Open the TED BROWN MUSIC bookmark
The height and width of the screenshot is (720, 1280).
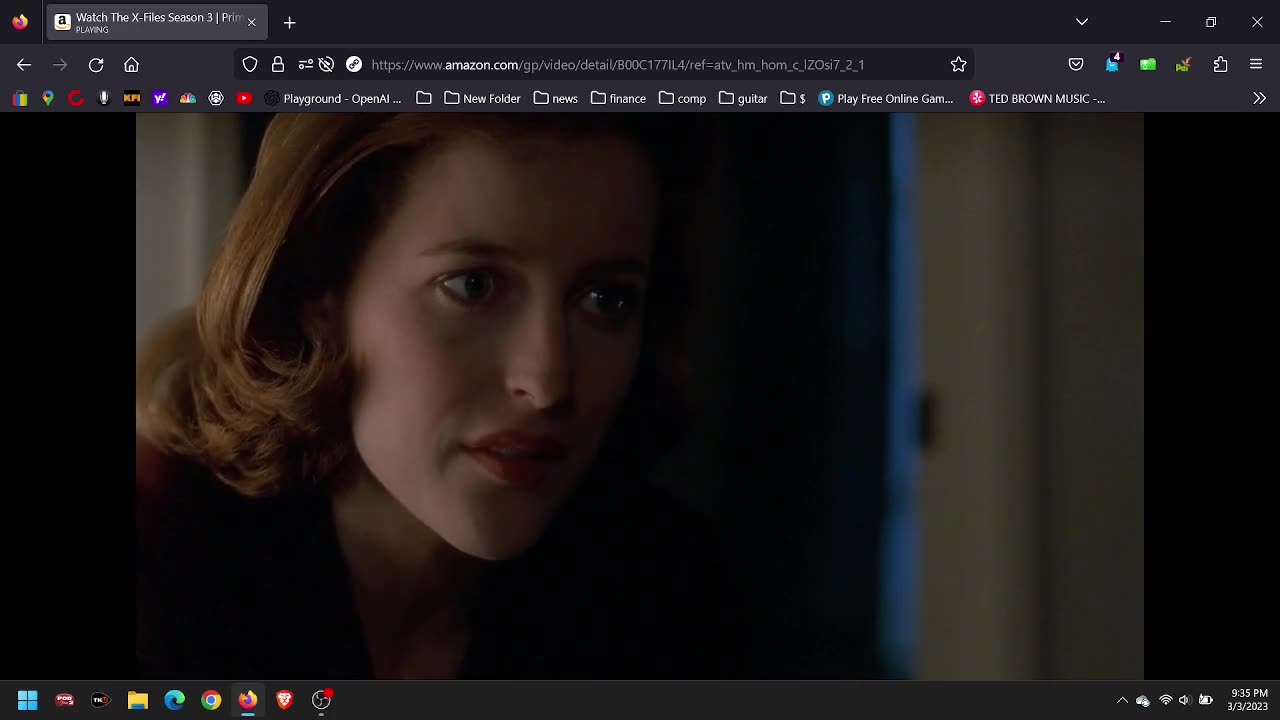tap(1038, 98)
